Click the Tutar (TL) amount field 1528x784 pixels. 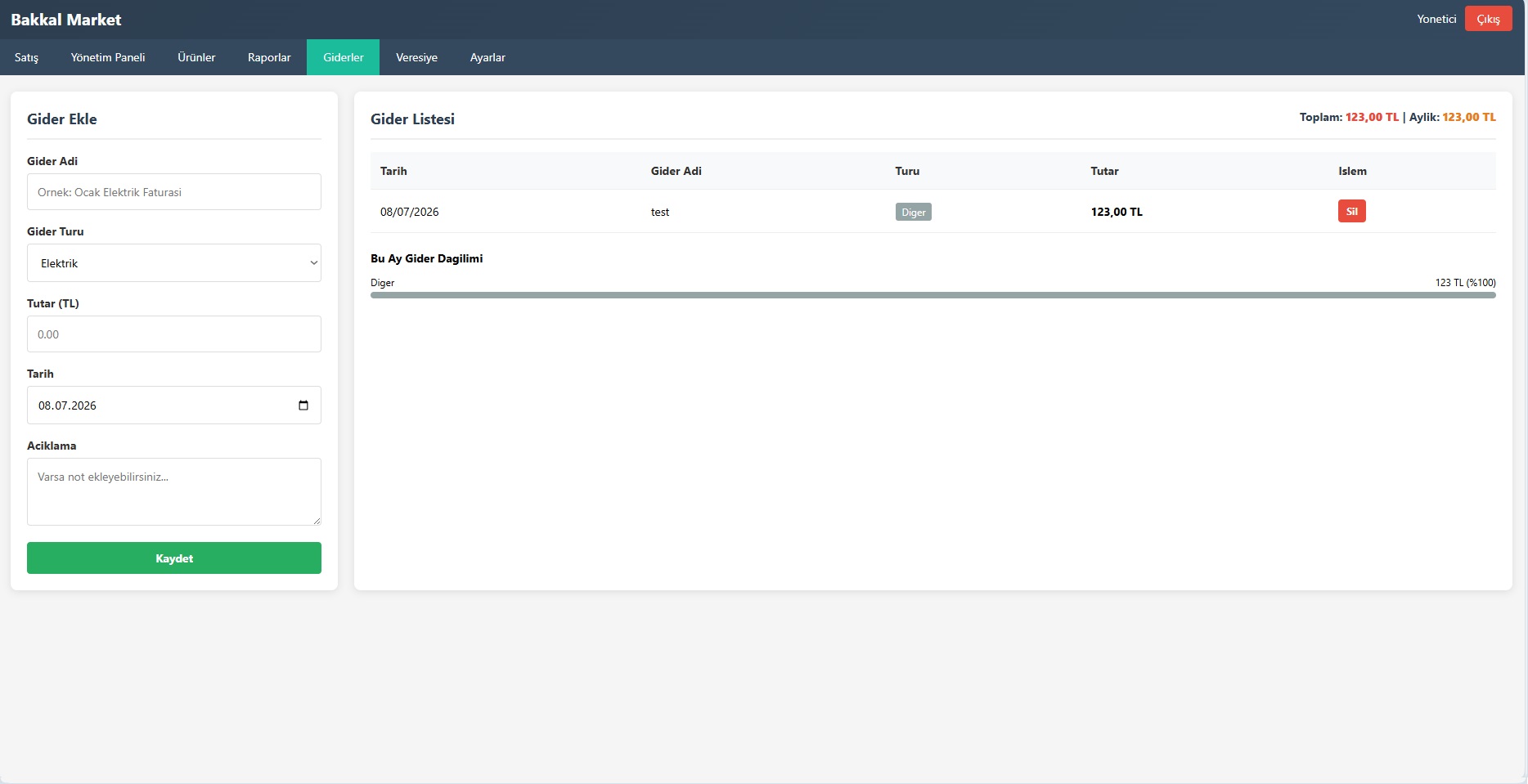174,334
